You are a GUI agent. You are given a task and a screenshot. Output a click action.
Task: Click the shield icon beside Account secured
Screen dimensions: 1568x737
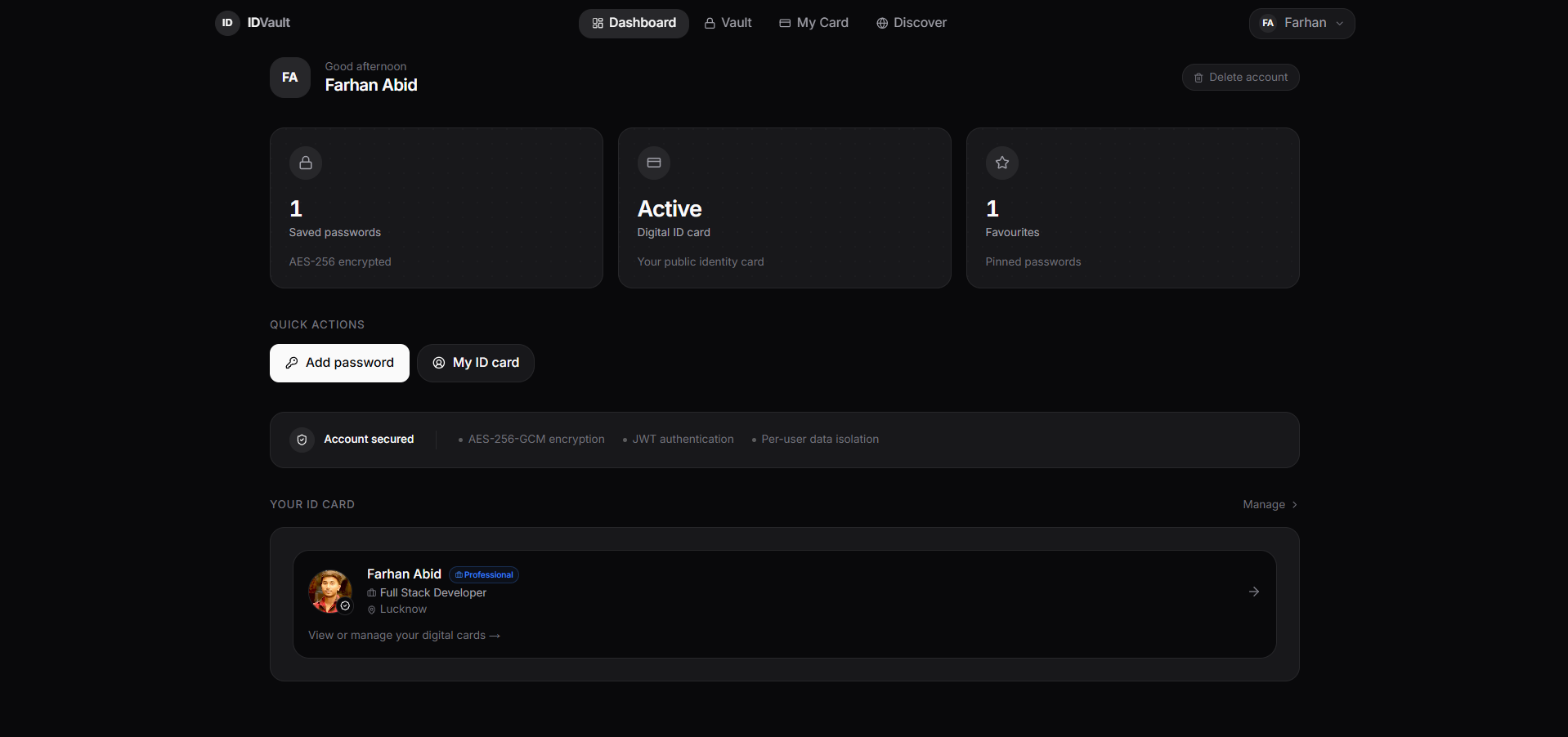302,440
